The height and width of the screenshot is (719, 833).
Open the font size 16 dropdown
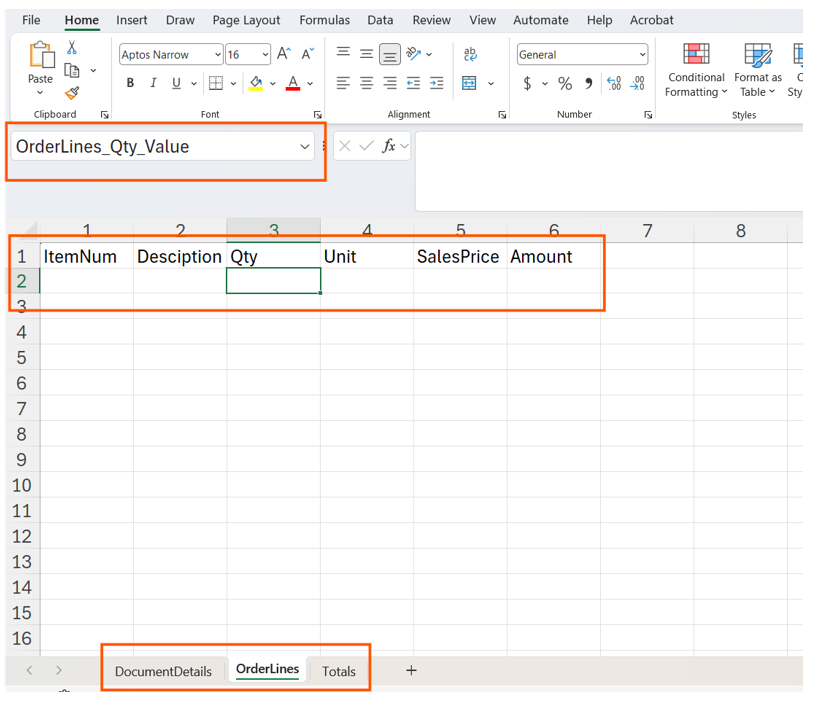click(265, 54)
